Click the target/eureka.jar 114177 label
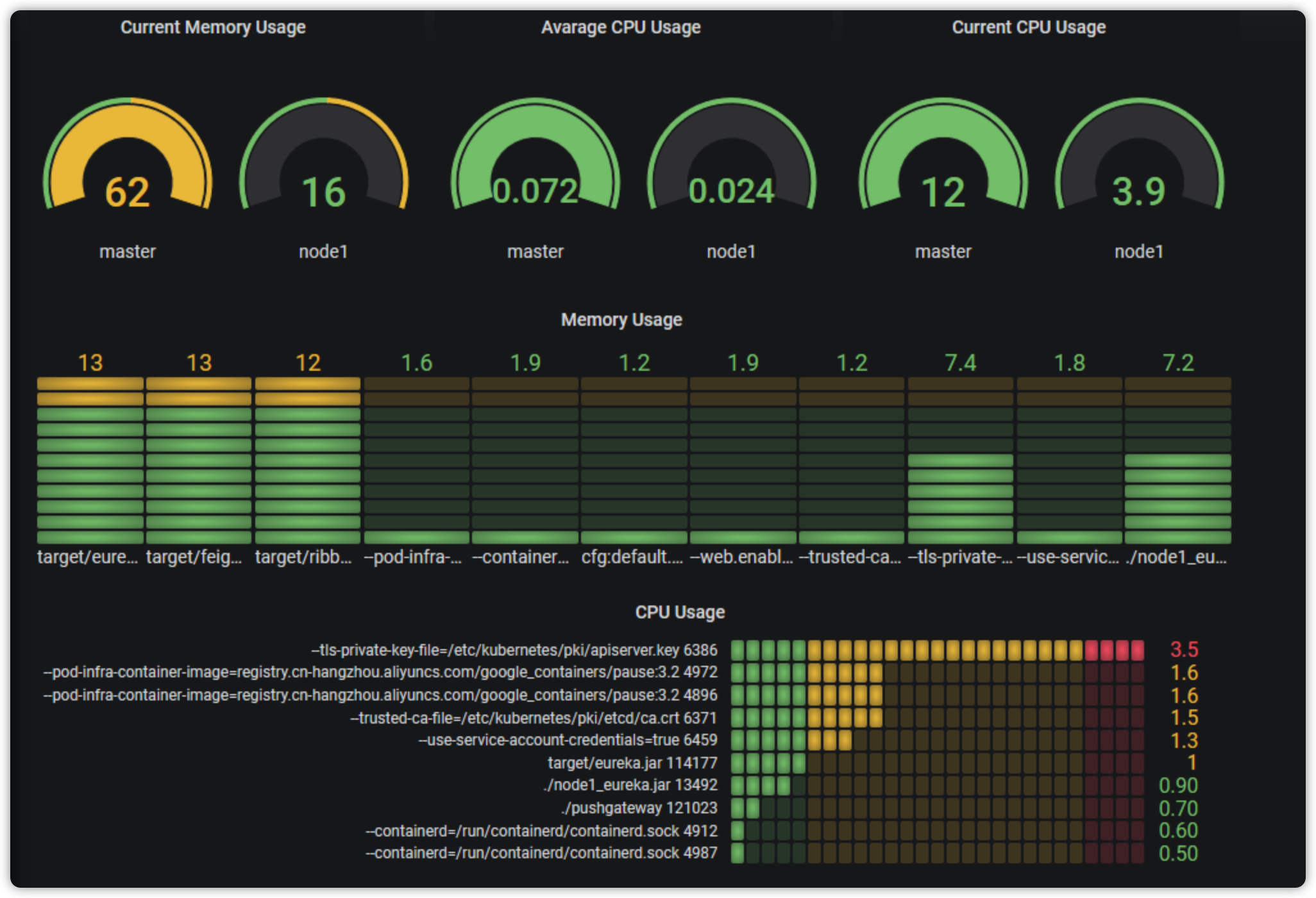The height and width of the screenshot is (898, 1316). pyautogui.click(x=632, y=763)
